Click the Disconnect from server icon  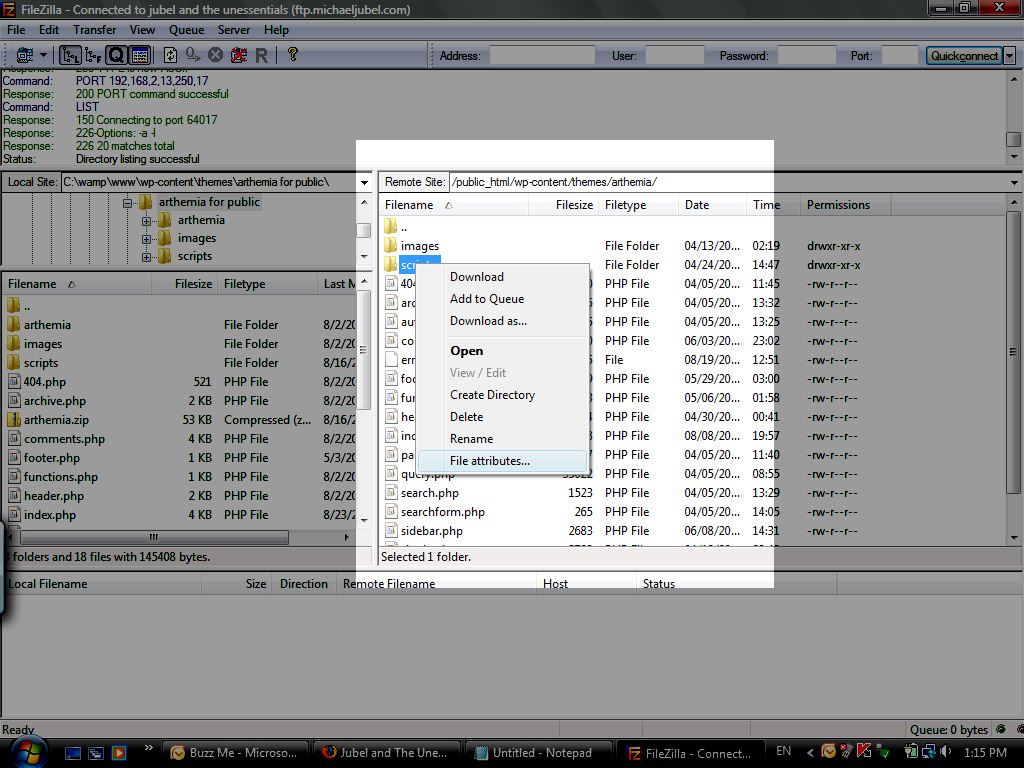(x=238, y=55)
